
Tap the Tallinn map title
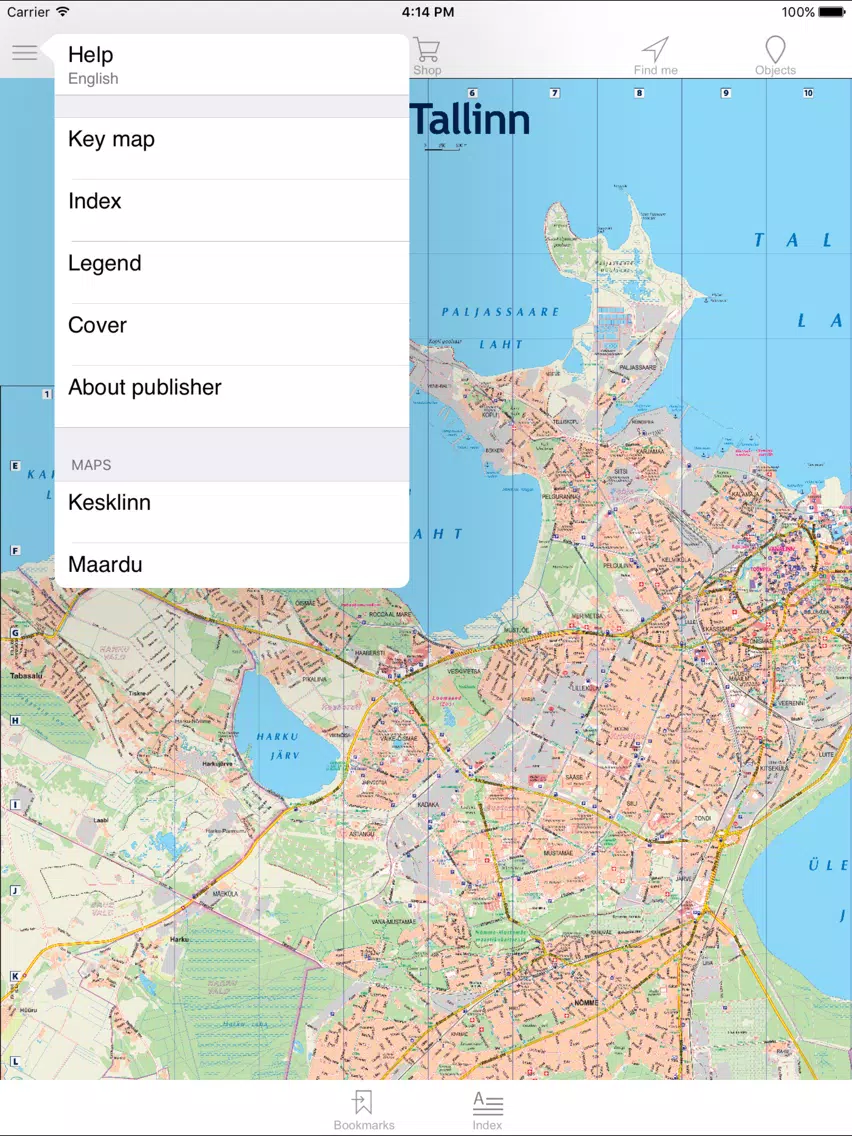pos(470,120)
